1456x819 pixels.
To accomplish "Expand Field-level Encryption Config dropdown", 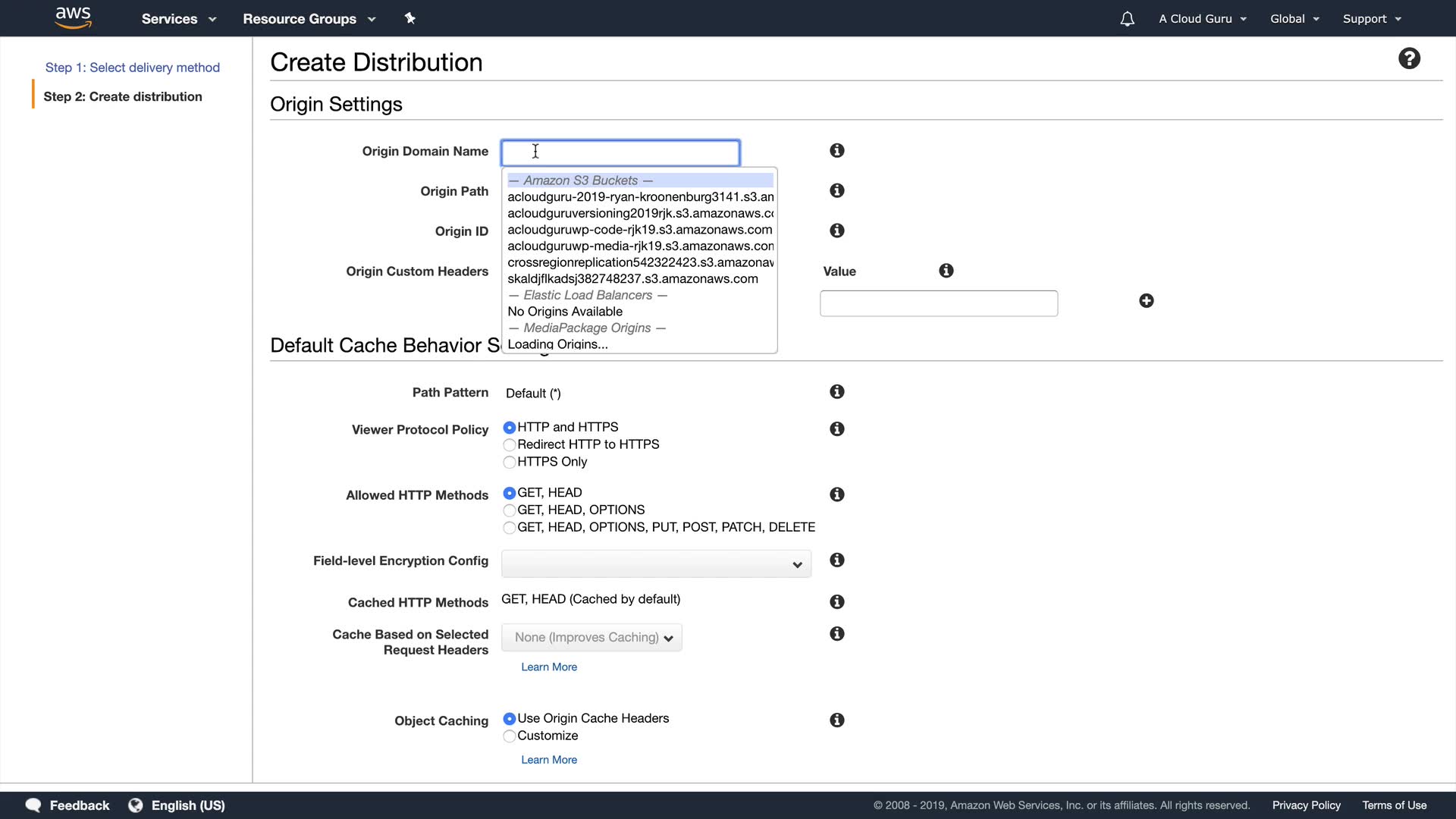I will [x=656, y=564].
